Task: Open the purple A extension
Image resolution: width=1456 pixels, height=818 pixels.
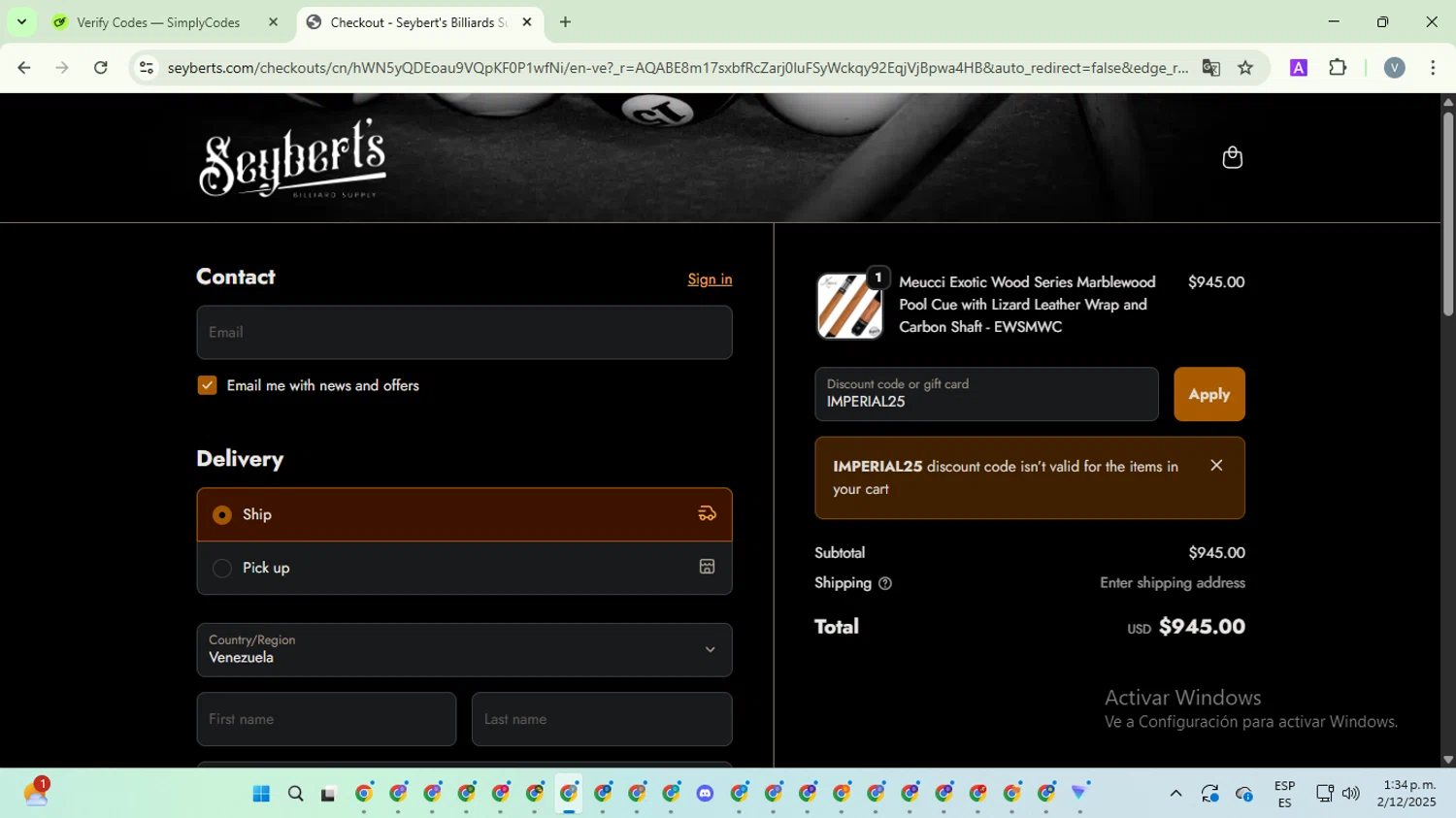Action: tap(1299, 68)
